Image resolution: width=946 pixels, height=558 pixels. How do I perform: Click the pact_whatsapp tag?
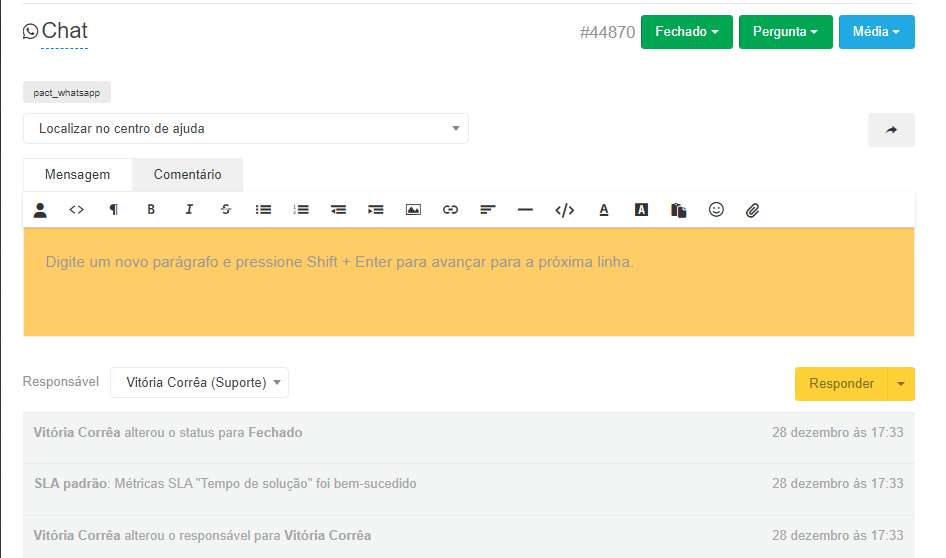pos(67,92)
